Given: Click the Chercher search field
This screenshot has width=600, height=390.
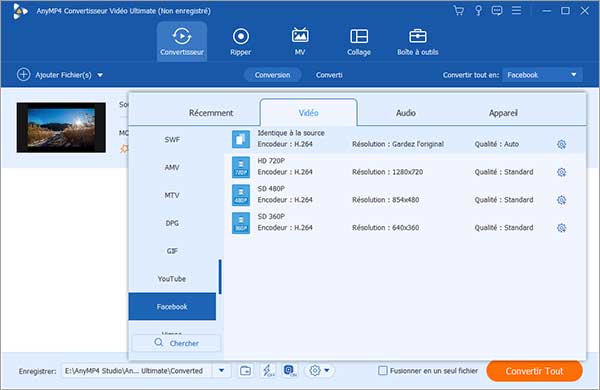Looking at the screenshot, I should tap(176, 343).
